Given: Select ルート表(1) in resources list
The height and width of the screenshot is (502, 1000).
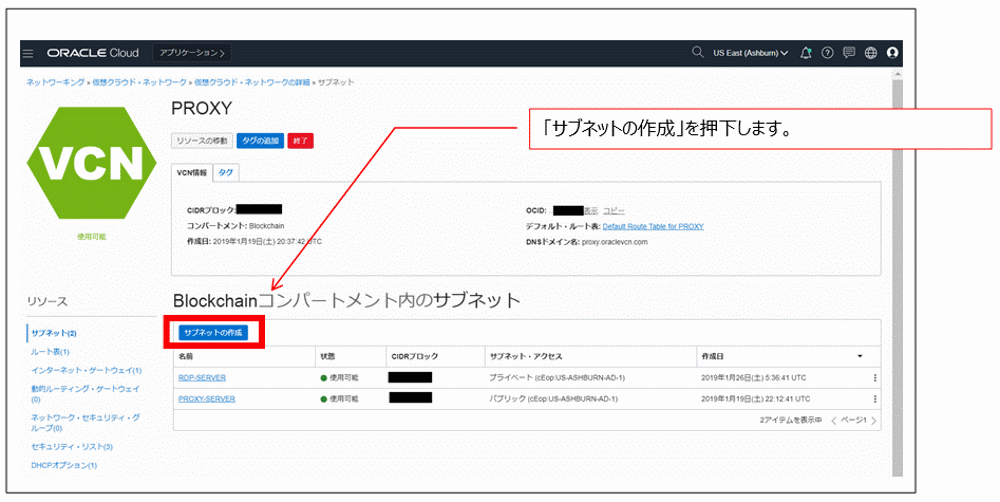Looking at the screenshot, I should [x=50, y=351].
